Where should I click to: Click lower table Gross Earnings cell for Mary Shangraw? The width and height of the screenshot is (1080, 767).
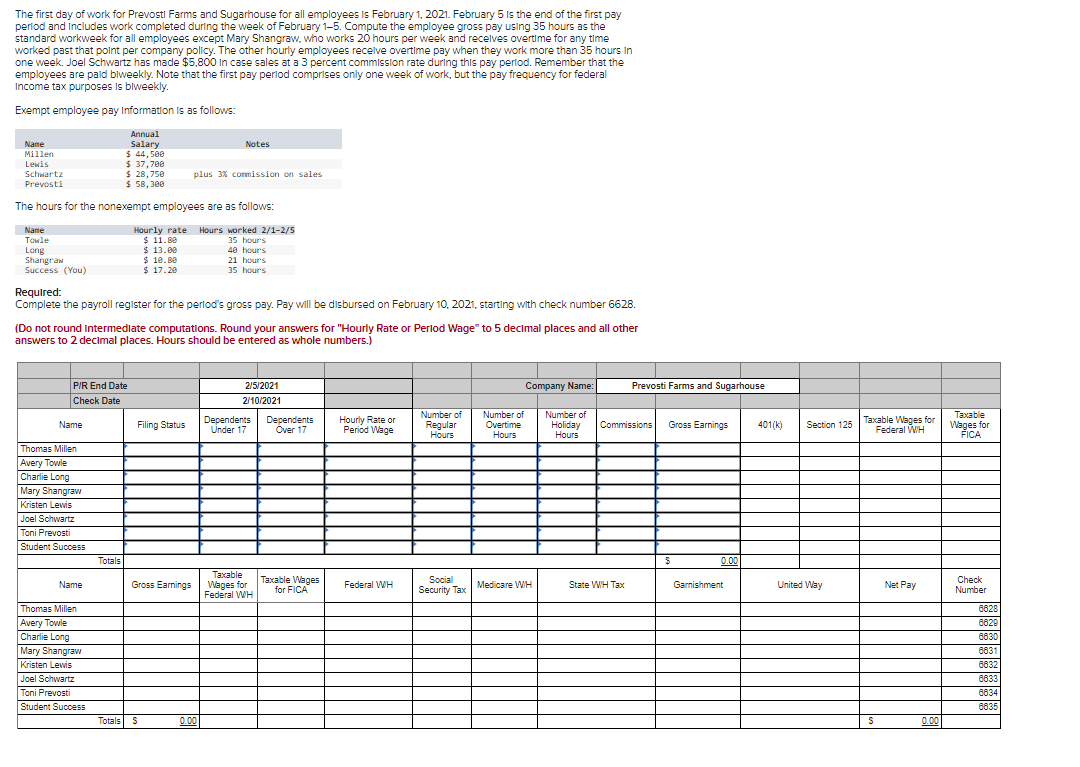pyautogui.click(x=162, y=651)
